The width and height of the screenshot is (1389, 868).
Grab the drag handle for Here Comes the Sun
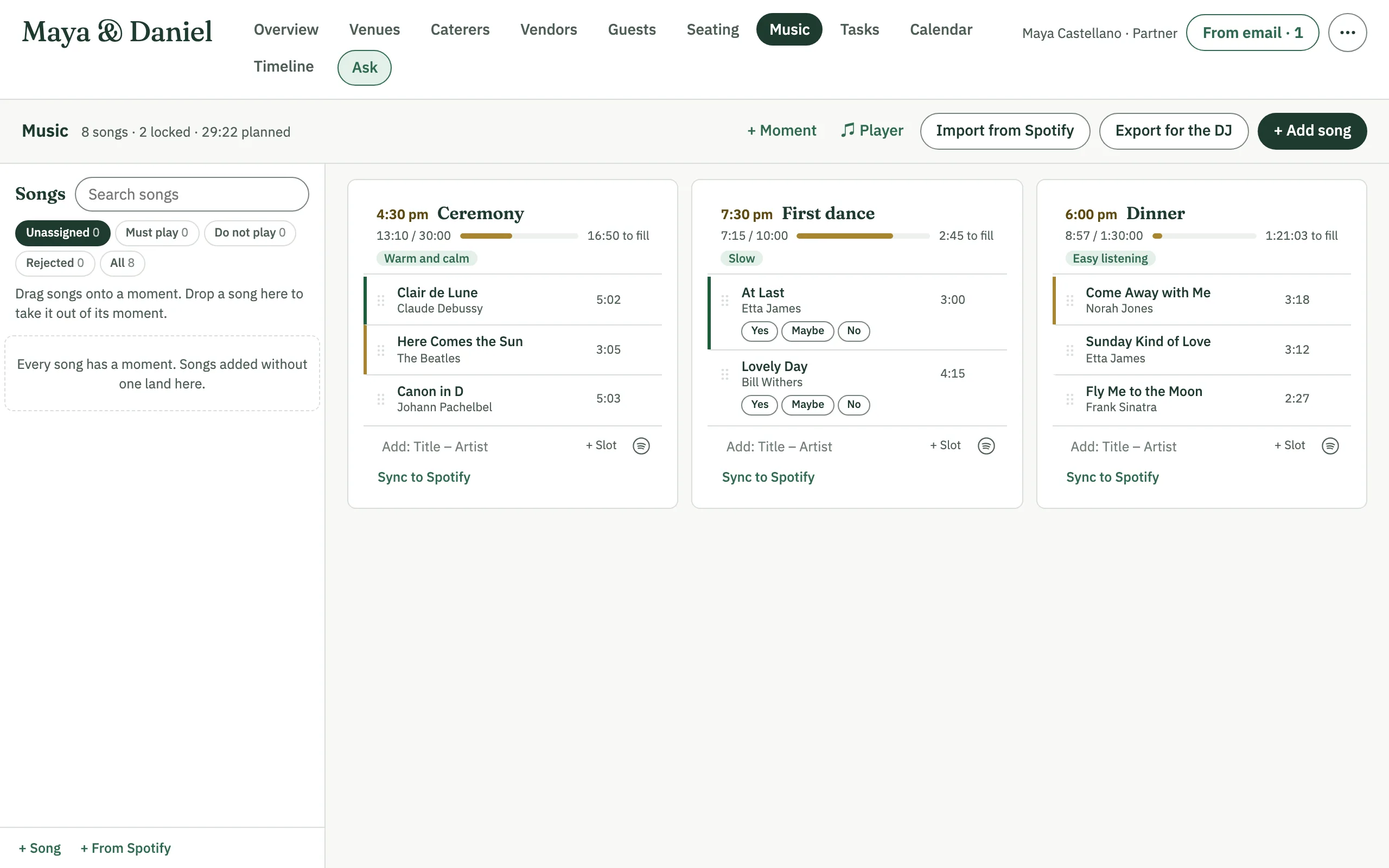(x=380, y=350)
